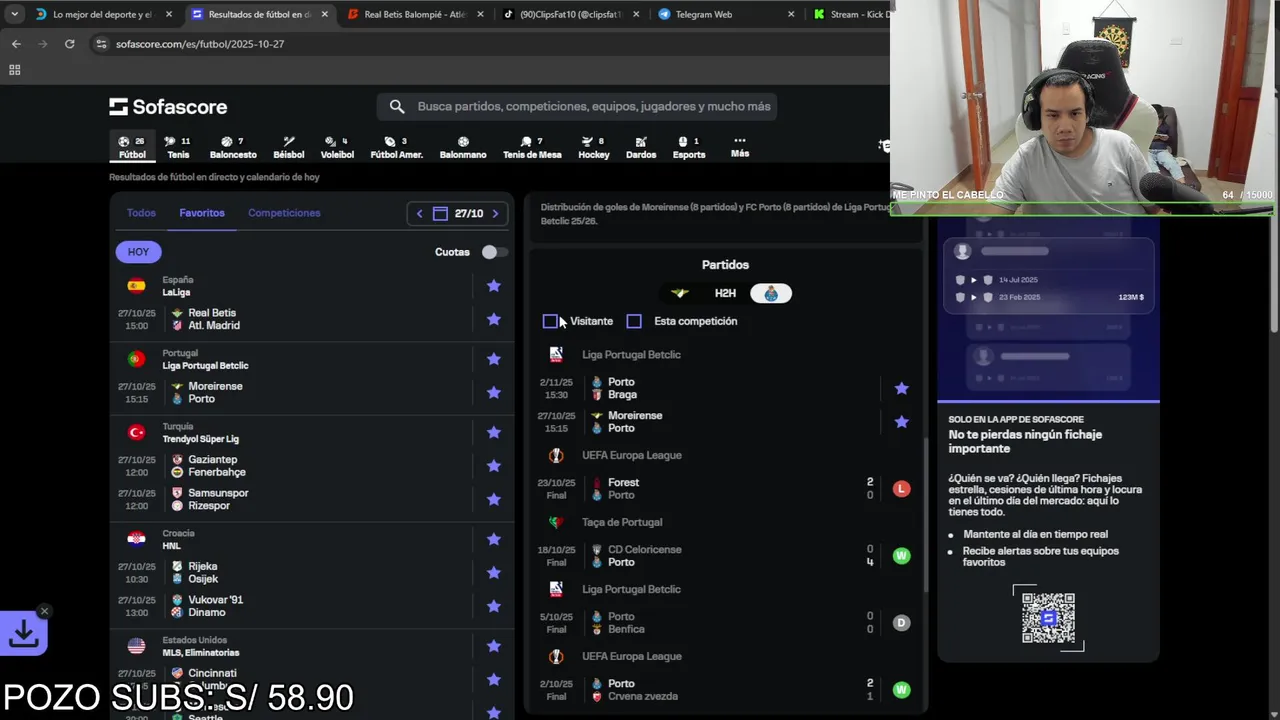Check the Visitante checkbox
The width and height of the screenshot is (1280, 720).
pyautogui.click(x=550, y=321)
